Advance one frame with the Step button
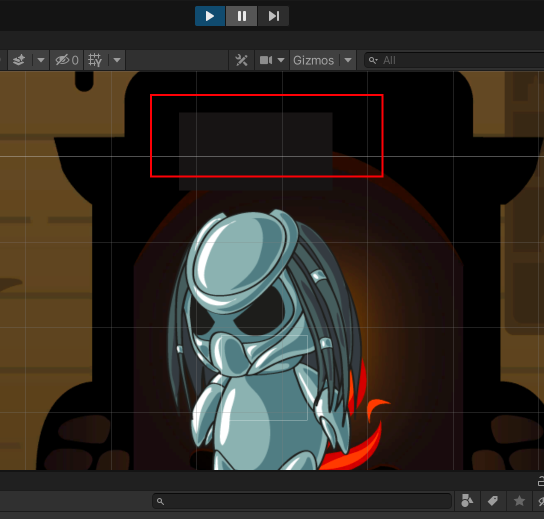Viewport: 544px width, 519px height. [x=273, y=16]
